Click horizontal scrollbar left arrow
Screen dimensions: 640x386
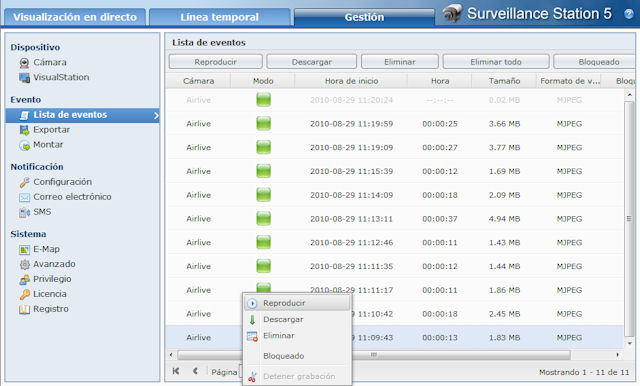tap(171, 355)
